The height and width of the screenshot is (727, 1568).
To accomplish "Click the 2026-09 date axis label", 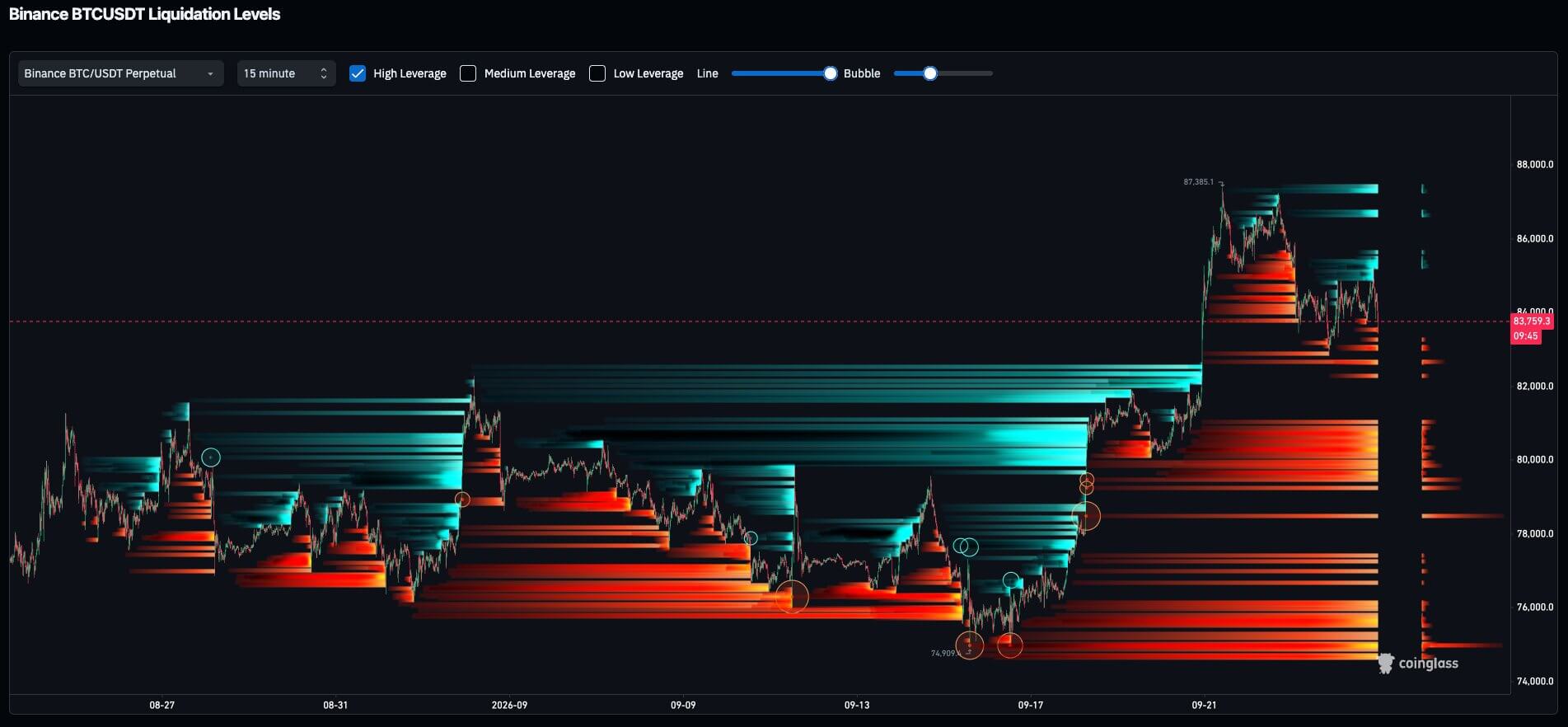I will (509, 705).
